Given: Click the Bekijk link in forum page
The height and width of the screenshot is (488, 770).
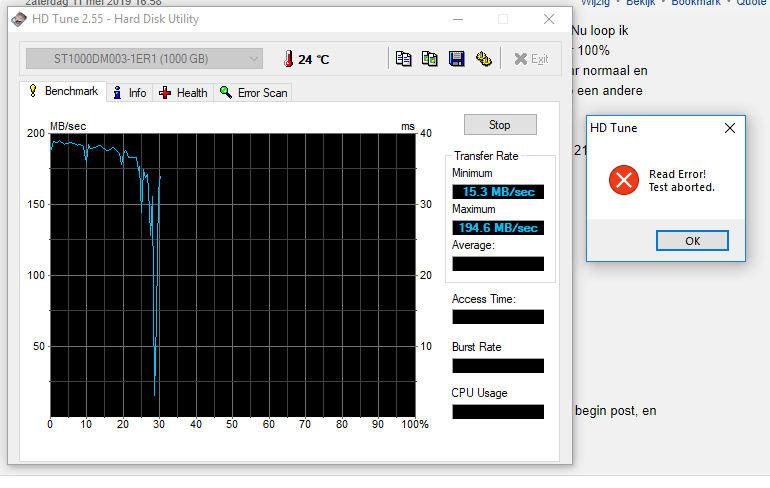Looking at the screenshot, I should pyautogui.click(x=640, y=2).
